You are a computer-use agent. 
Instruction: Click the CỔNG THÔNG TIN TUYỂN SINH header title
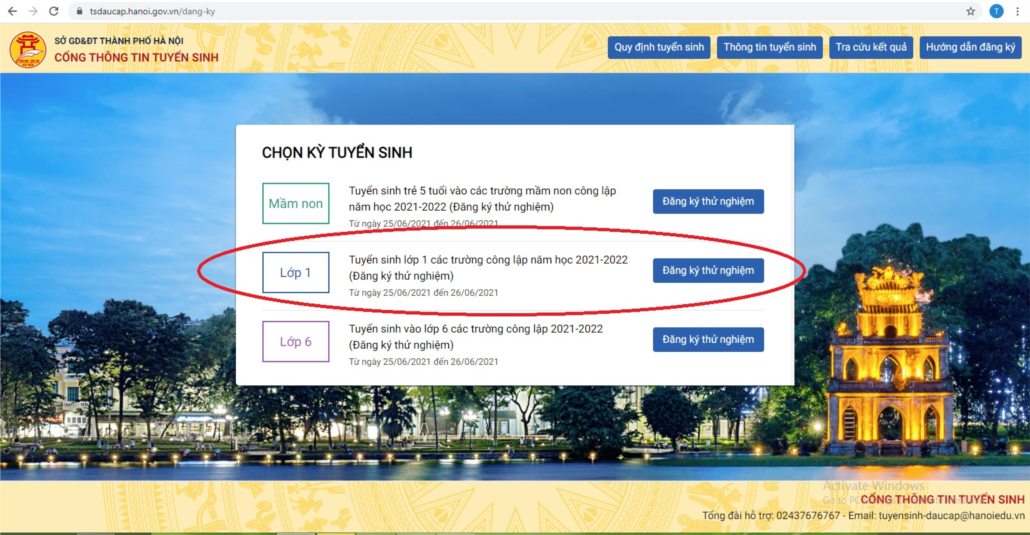coord(136,57)
